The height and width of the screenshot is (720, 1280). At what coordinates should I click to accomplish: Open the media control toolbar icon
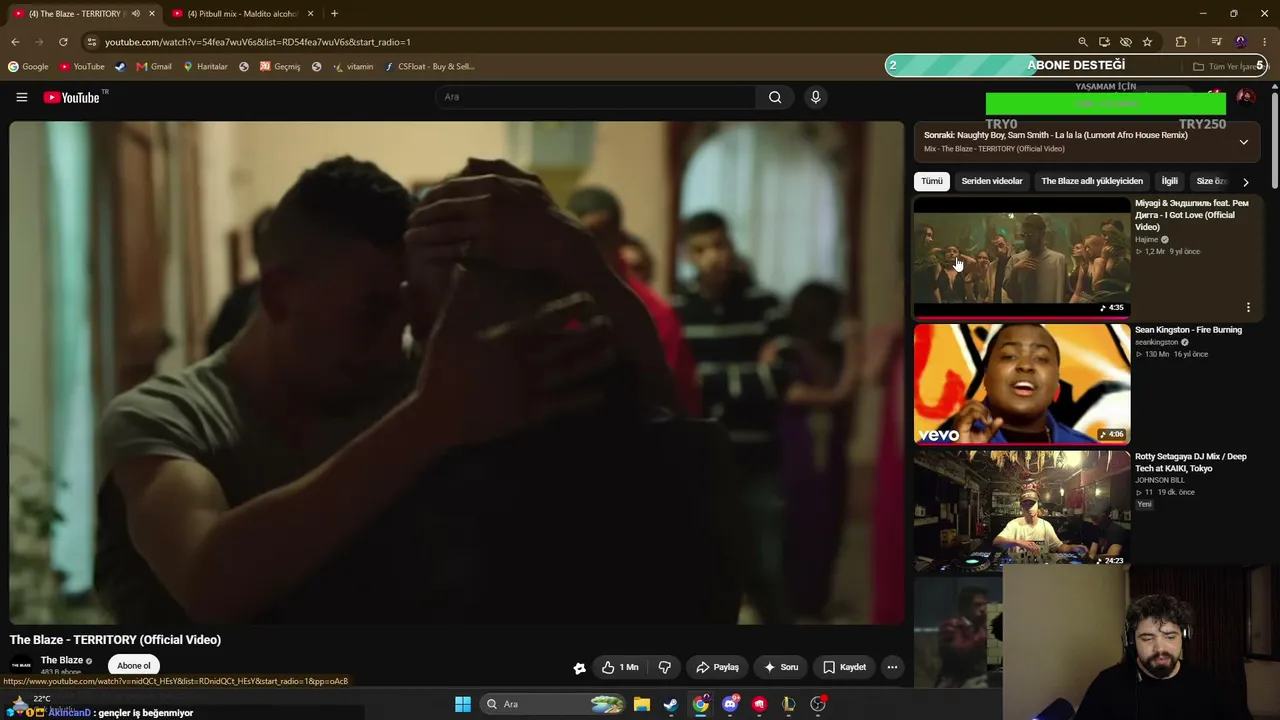1216,42
